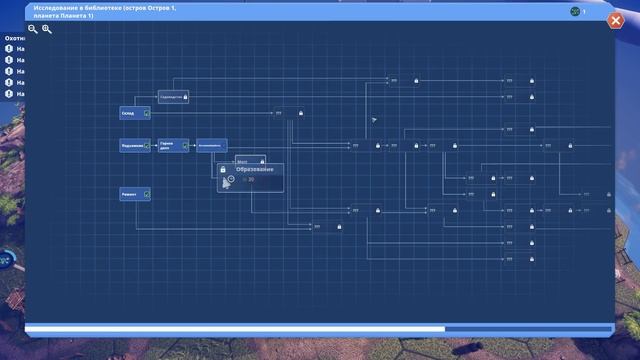Zoom in the research tree
Screen dimensions: 640x360
[47, 29]
